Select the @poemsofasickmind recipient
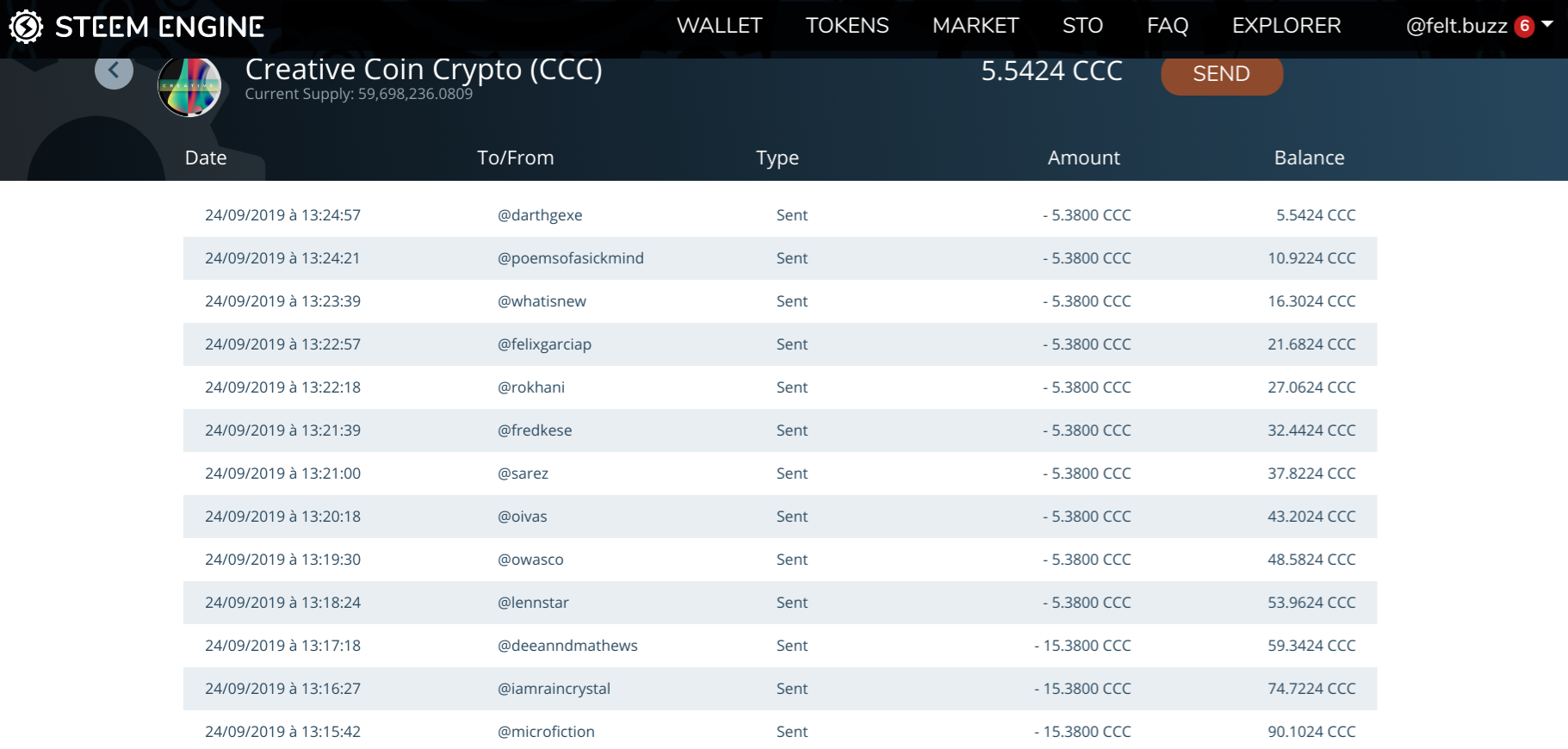 click(571, 258)
